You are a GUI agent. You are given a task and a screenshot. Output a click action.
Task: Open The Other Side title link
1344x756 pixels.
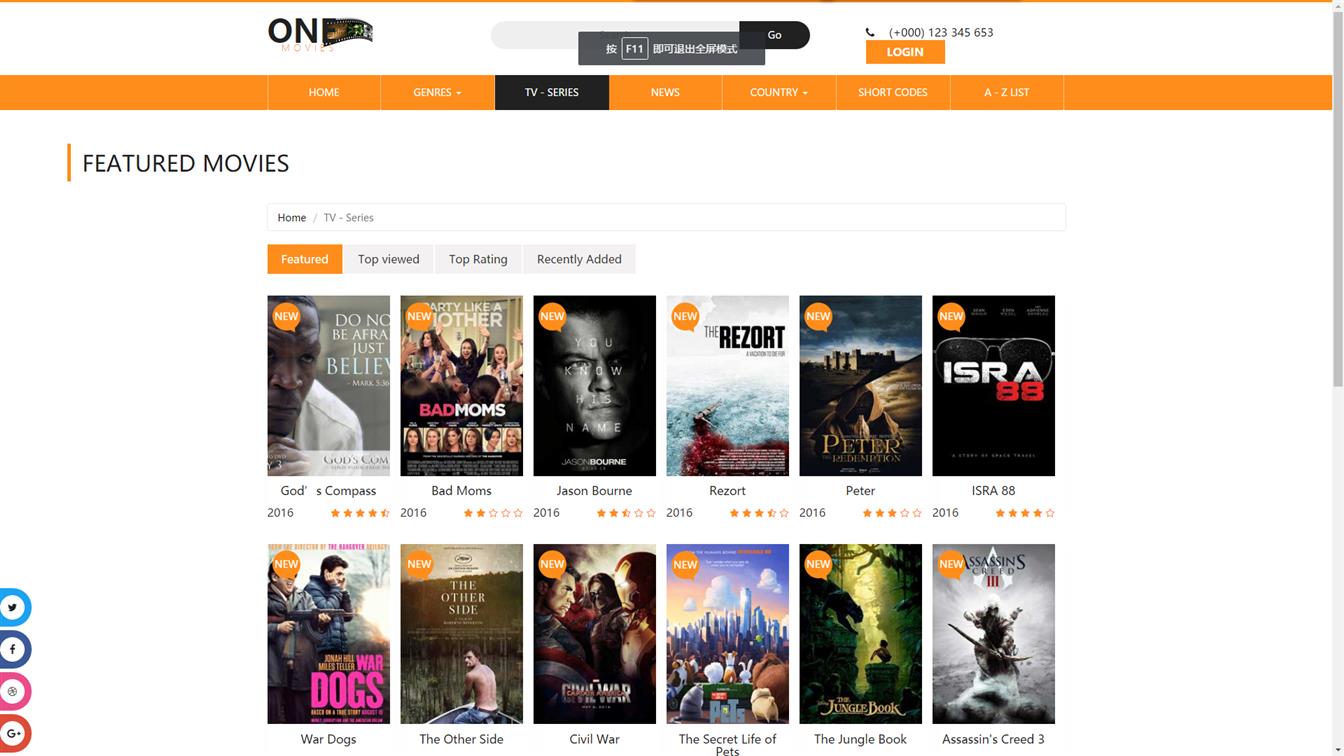pyautogui.click(x=461, y=739)
